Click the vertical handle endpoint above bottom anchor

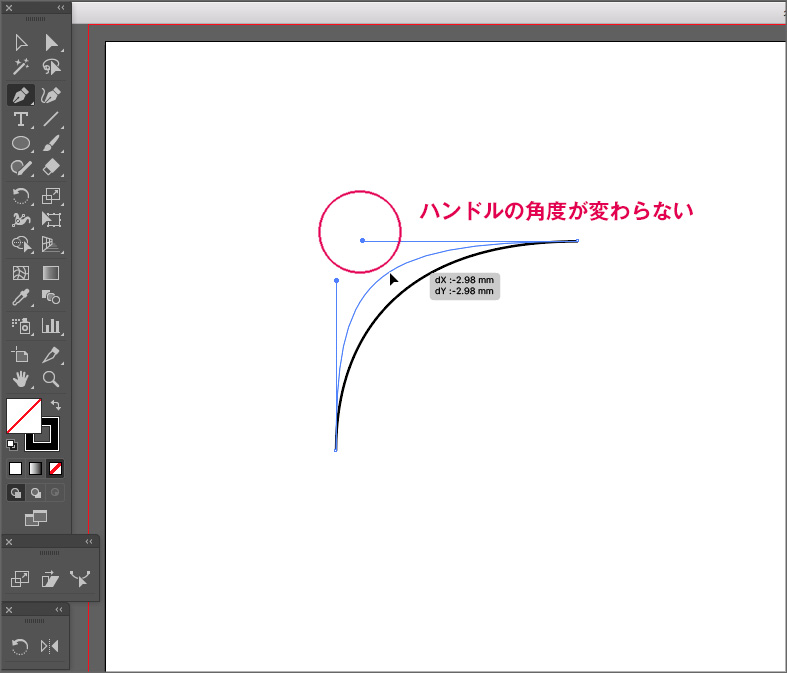click(336, 281)
